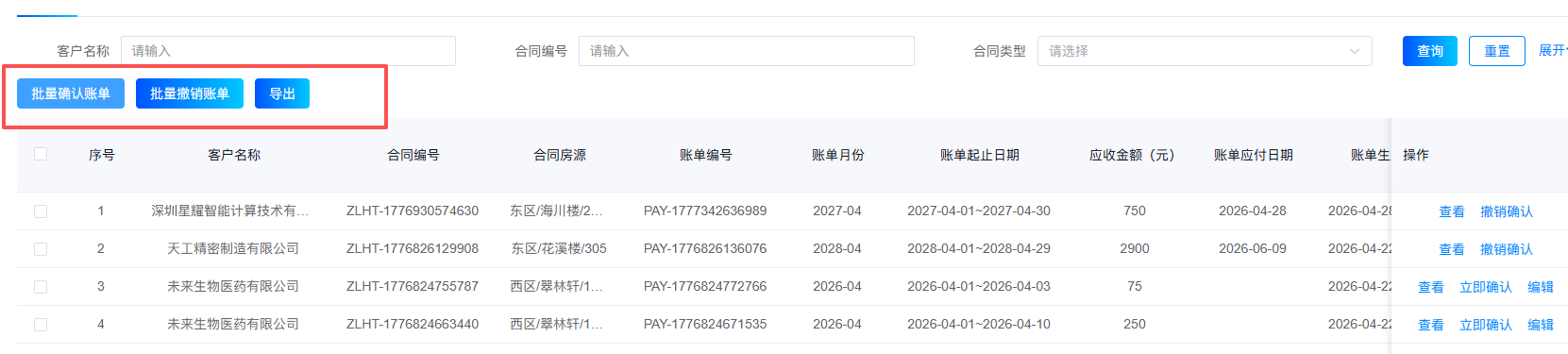
Task: Click the 应收金额（元） column header
Action: pyautogui.click(x=1132, y=155)
